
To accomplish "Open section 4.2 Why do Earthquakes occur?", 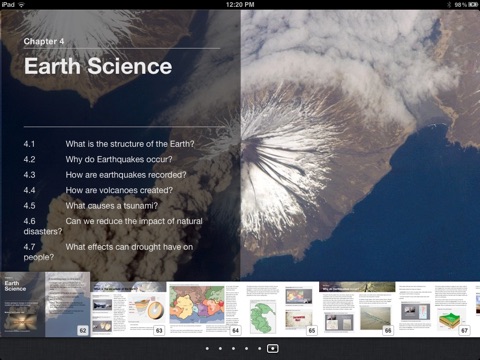I will coord(98,159).
